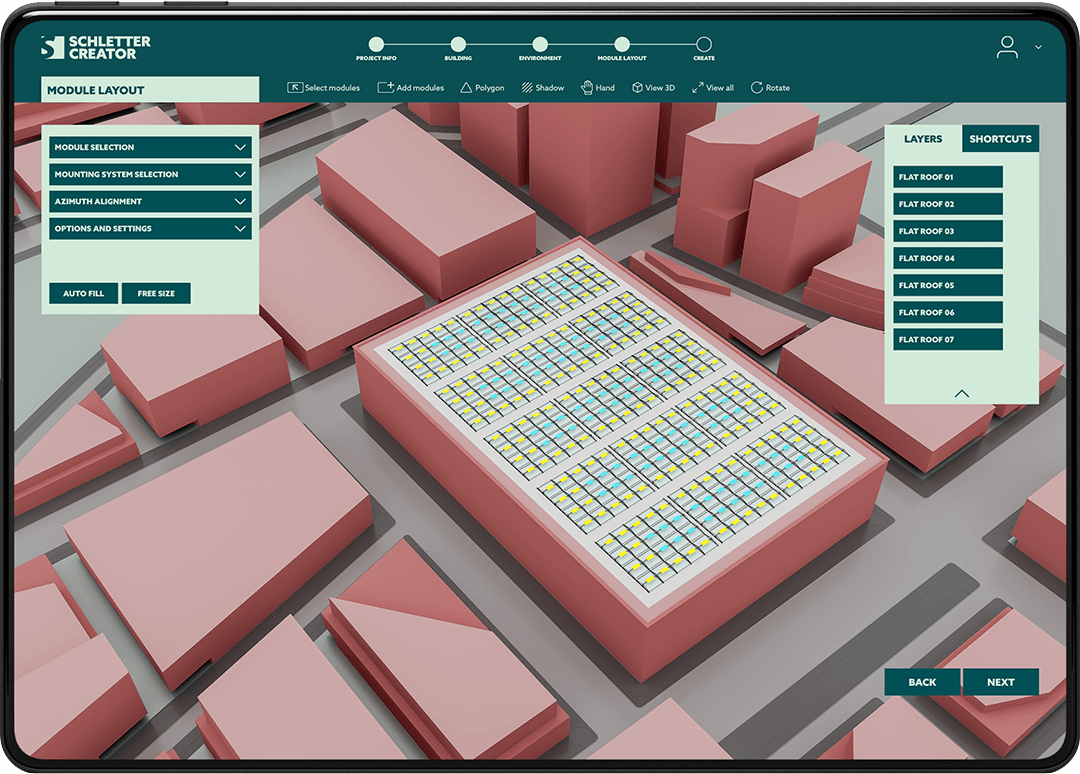Click the Next button

point(1000,682)
